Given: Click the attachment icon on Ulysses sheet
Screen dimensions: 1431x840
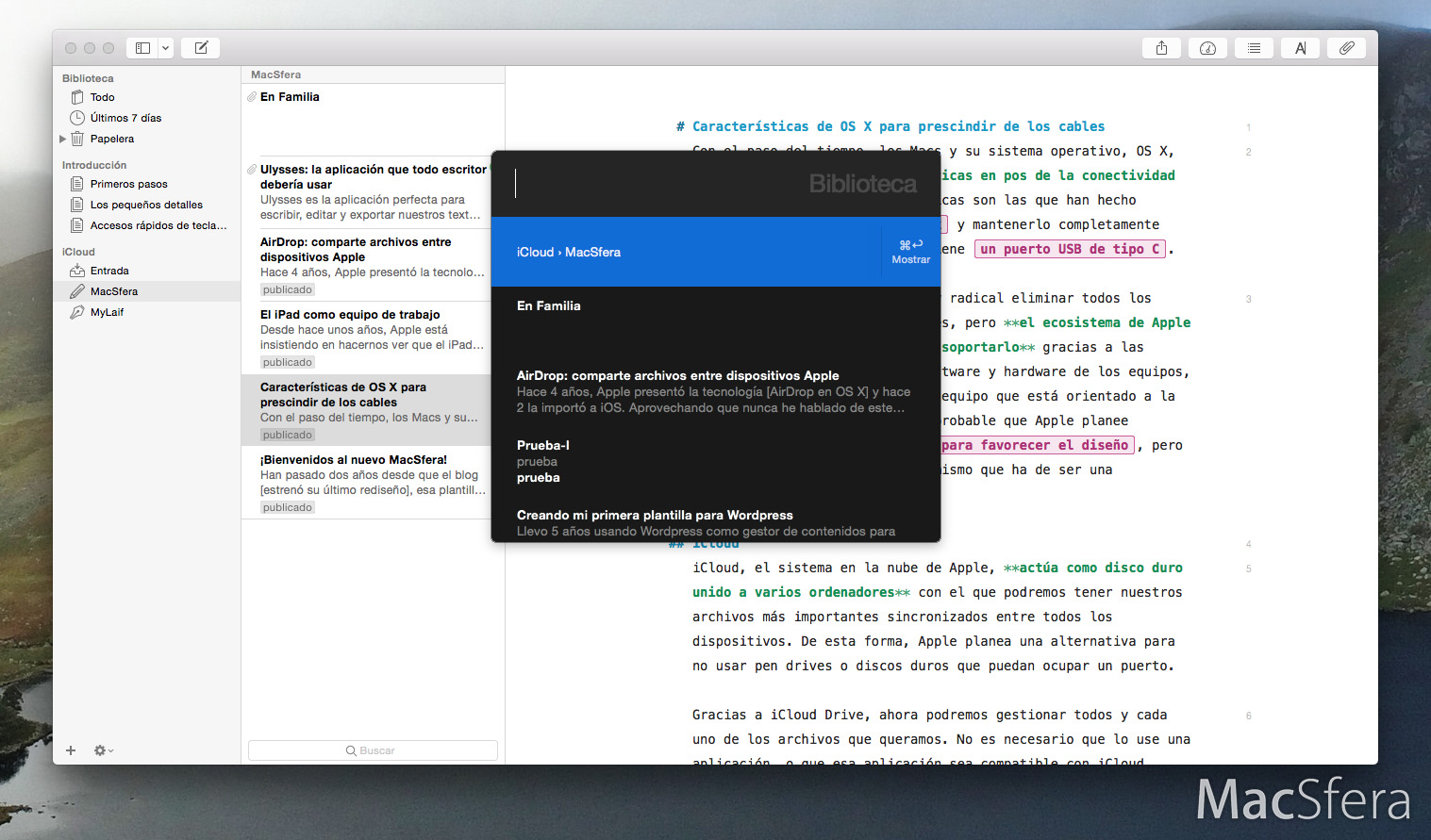Looking at the screenshot, I should tap(252, 170).
